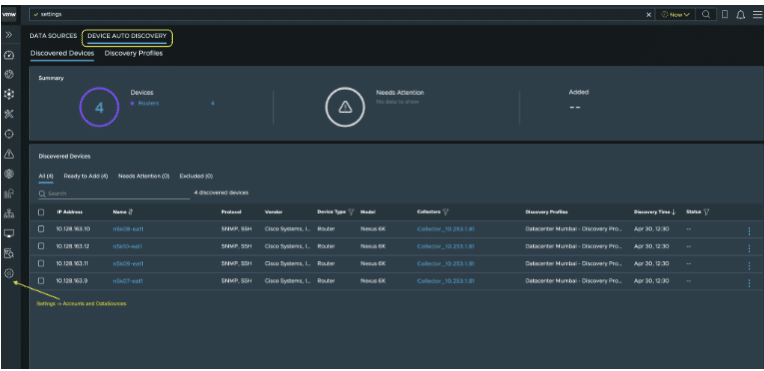
Task: Open the dashboard gauge sidebar icon
Action: [9, 55]
